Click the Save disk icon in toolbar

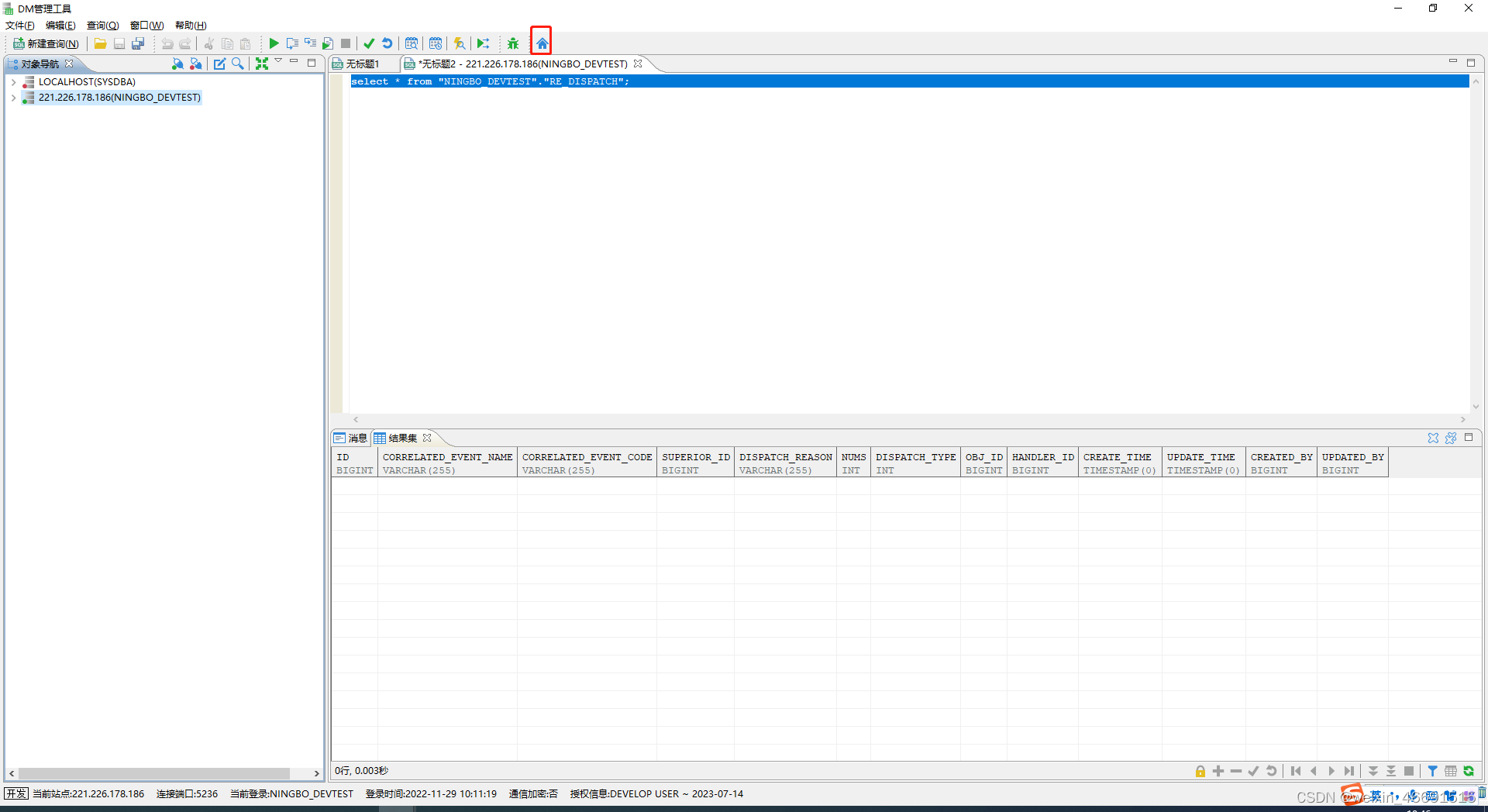coord(119,43)
